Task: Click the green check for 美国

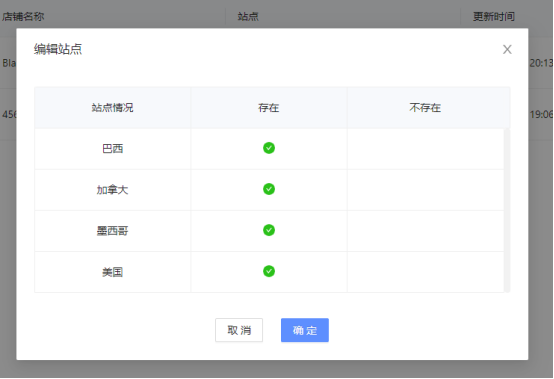Action: [269, 271]
